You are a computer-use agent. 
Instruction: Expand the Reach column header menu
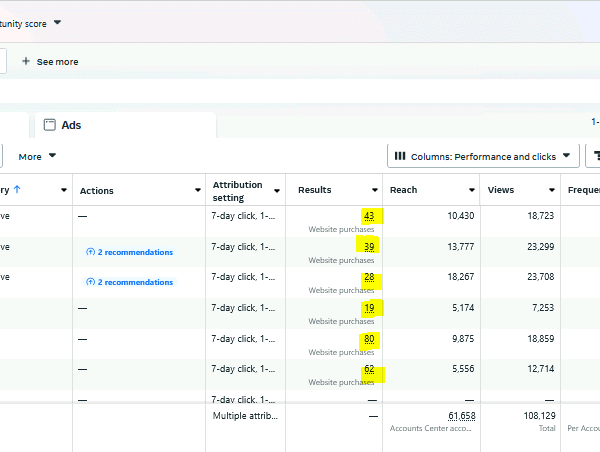[472, 190]
